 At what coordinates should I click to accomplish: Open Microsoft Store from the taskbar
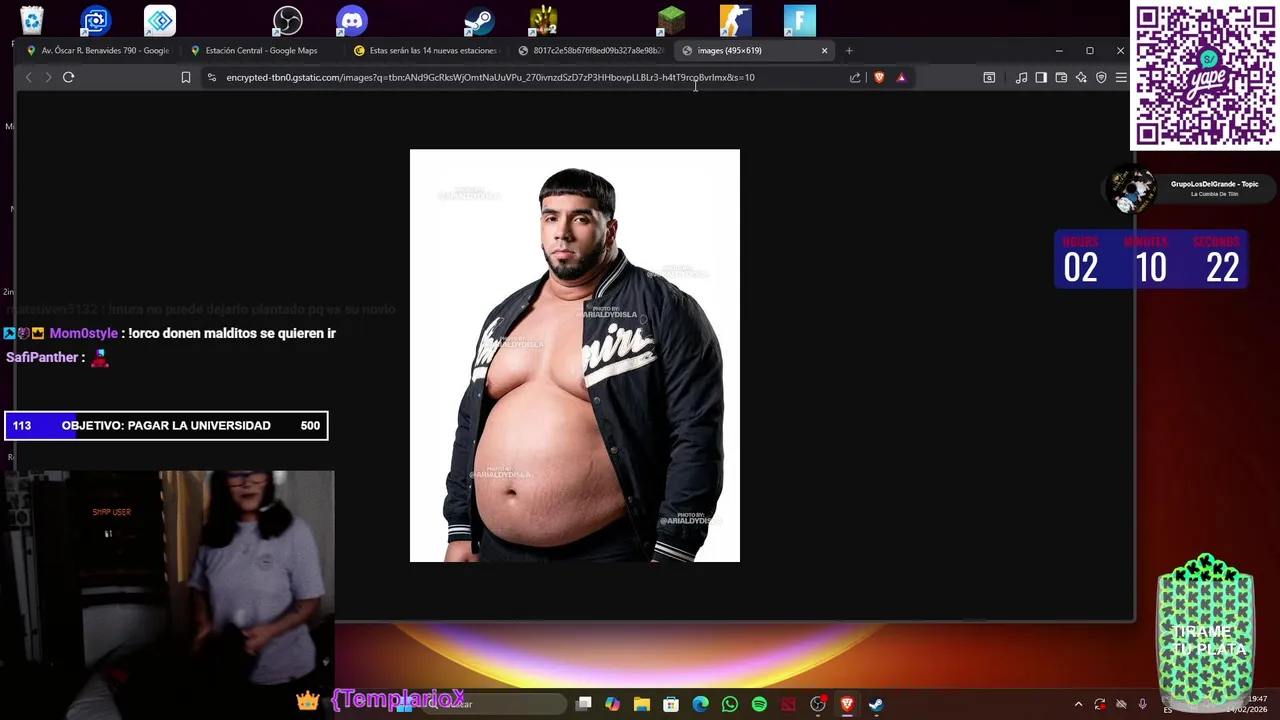671,704
